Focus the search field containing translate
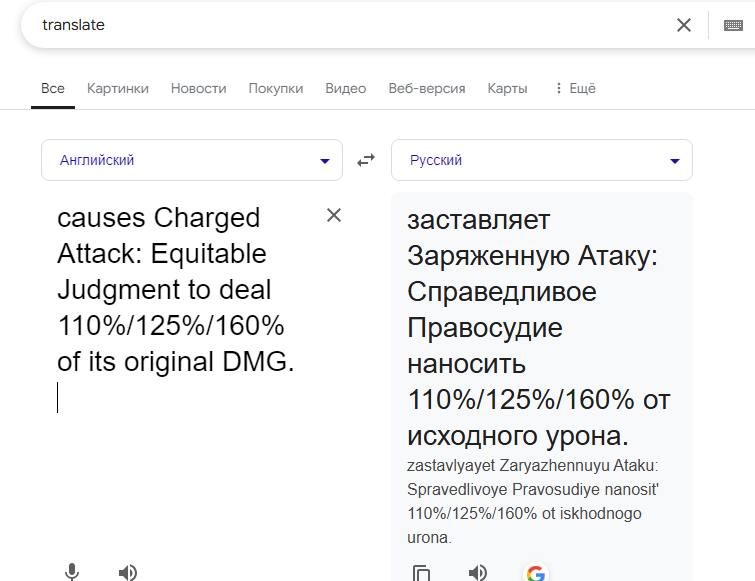This screenshot has width=755, height=581. pyautogui.click(x=347, y=25)
